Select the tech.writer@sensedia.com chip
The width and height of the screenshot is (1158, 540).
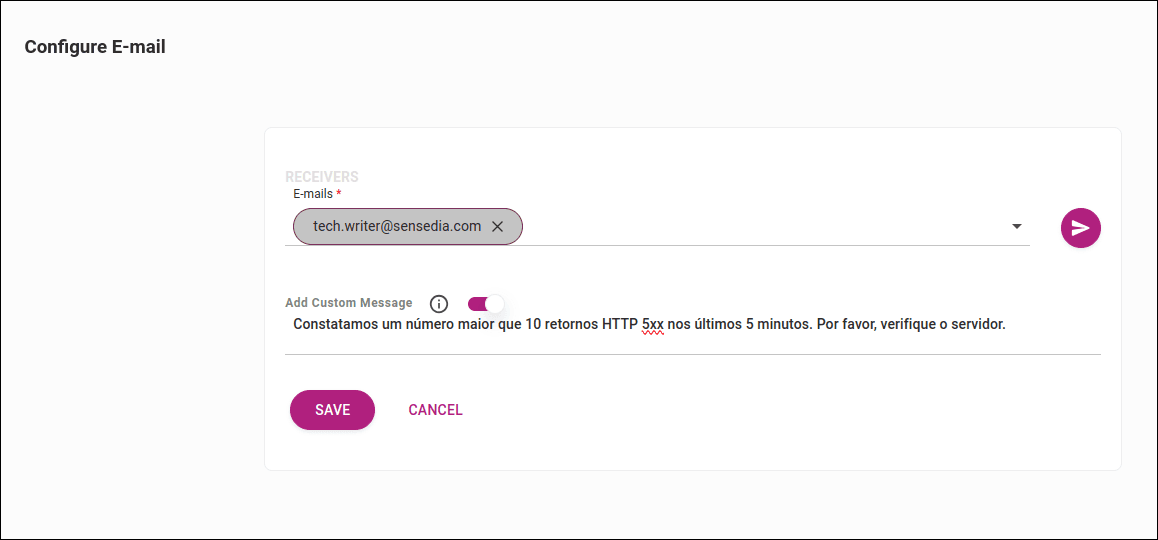(x=396, y=227)
